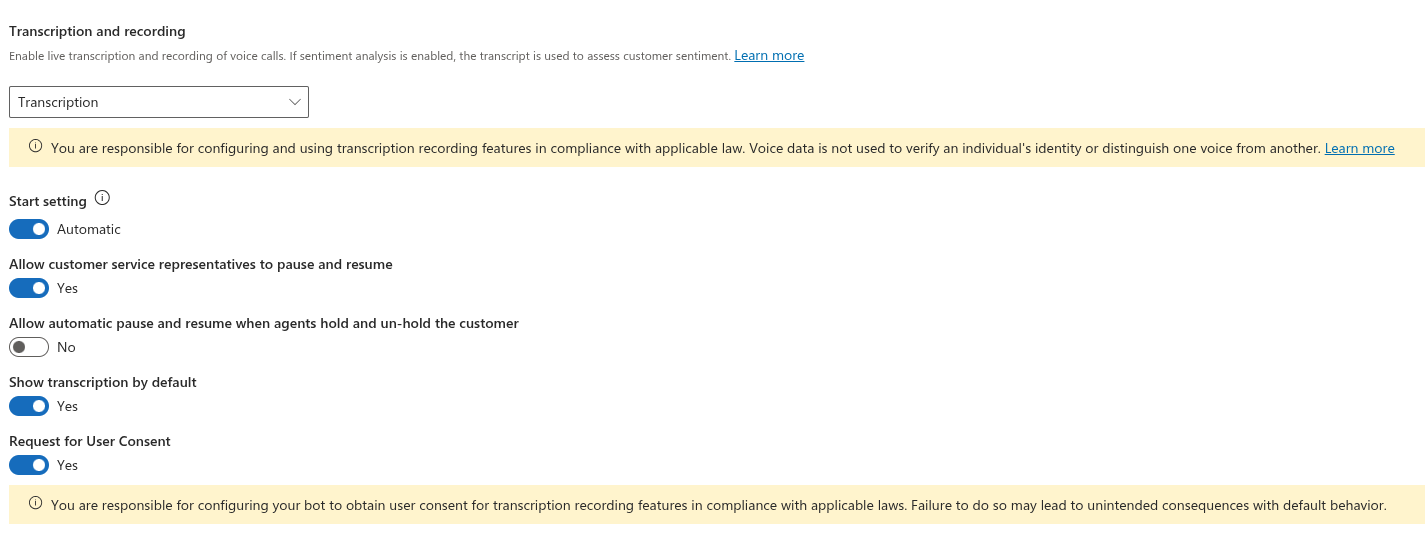The width and height of the screenshot is (1425, 537).
Task: Click the Show transcription by default label
Action: pyautogui.click(x=103, y=382)
